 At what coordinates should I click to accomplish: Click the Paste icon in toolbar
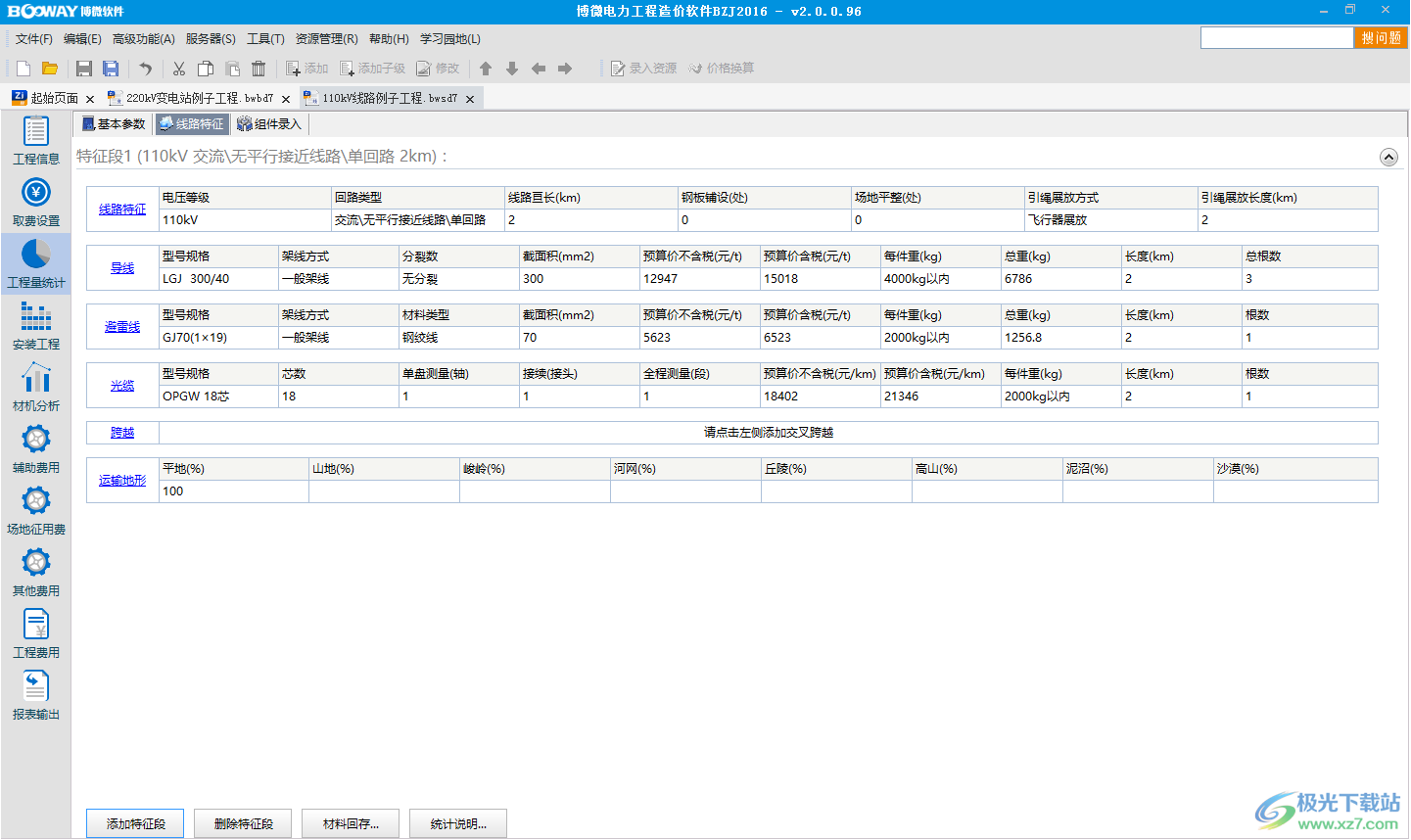[232, 69]
